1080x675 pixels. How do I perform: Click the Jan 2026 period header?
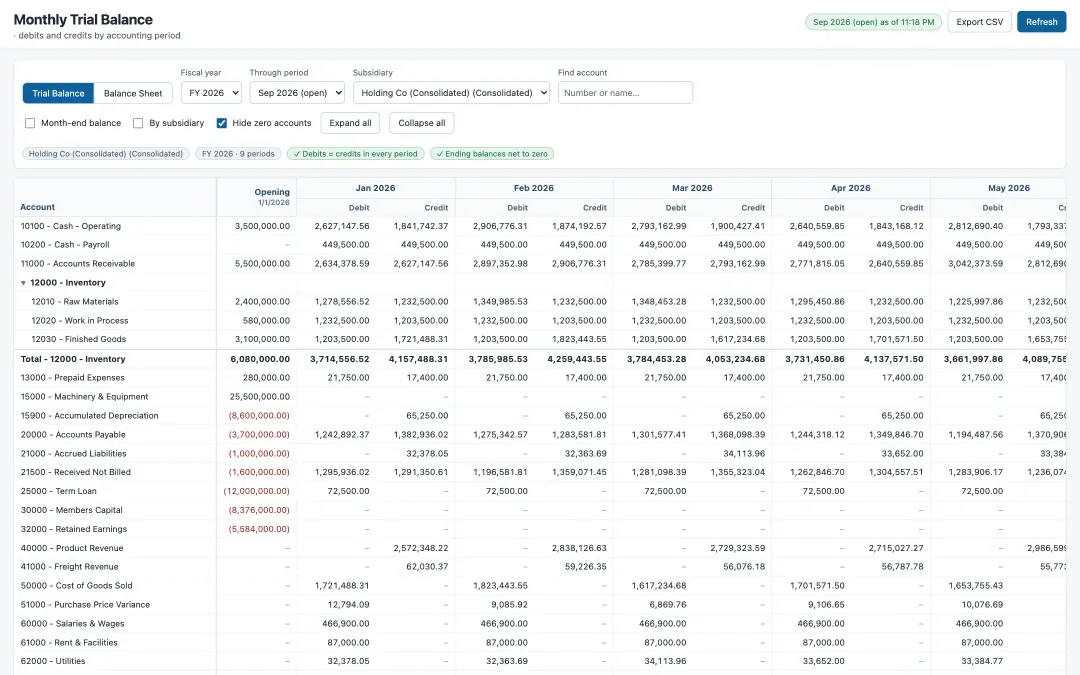[375, 188]
